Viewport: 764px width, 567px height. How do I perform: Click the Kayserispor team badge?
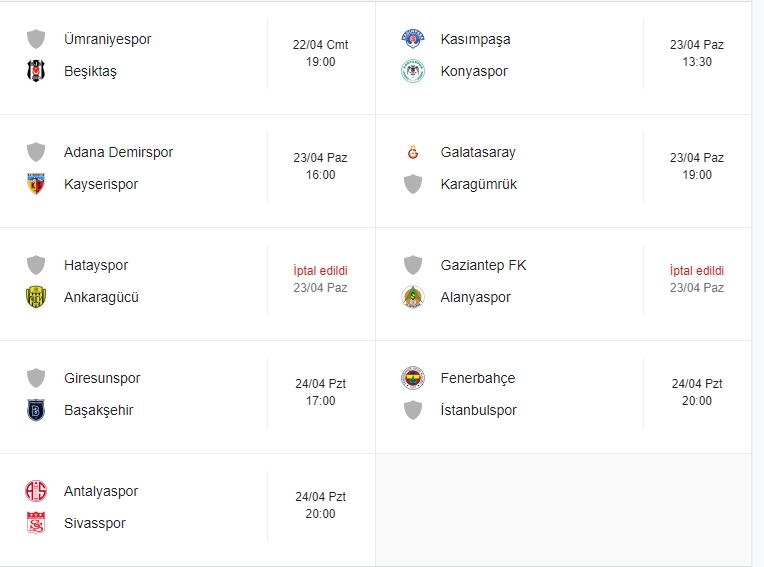point(36,184)
